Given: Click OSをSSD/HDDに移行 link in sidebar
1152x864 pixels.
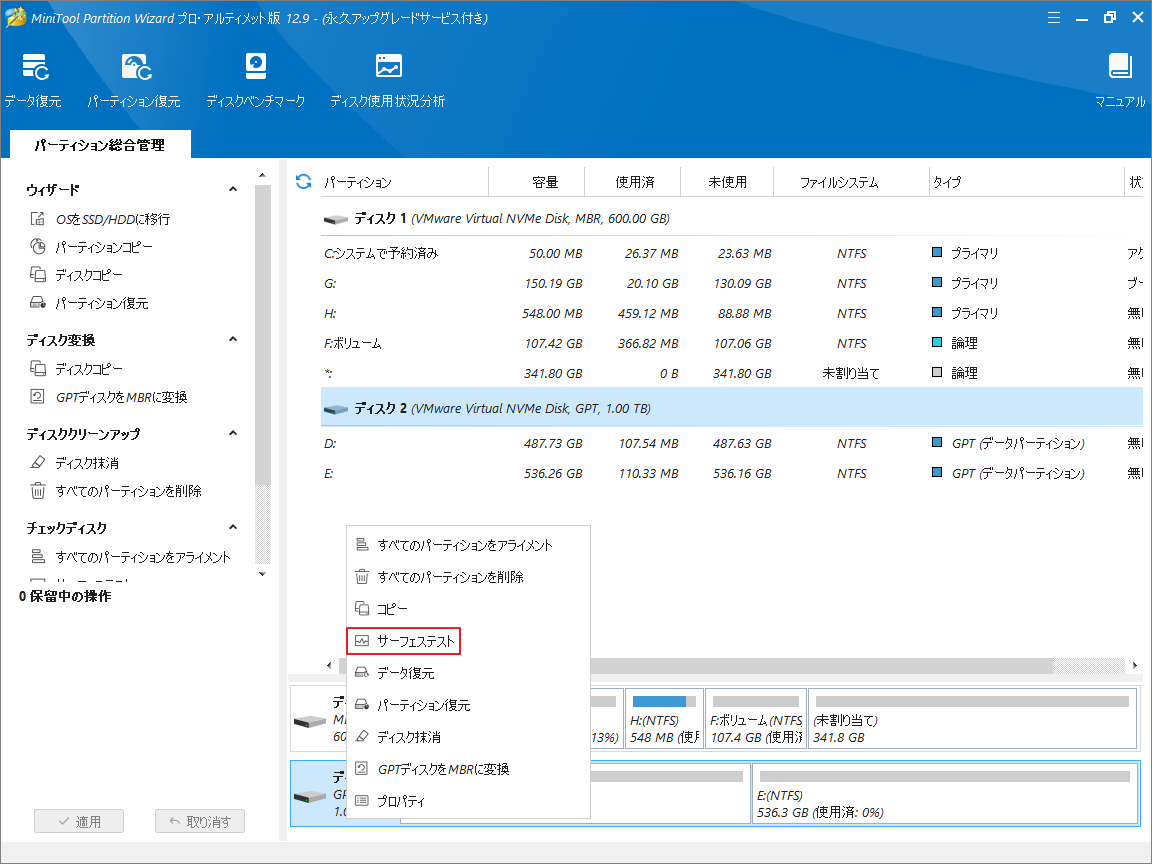Looking at the screenshot, I should click(113, 219).
